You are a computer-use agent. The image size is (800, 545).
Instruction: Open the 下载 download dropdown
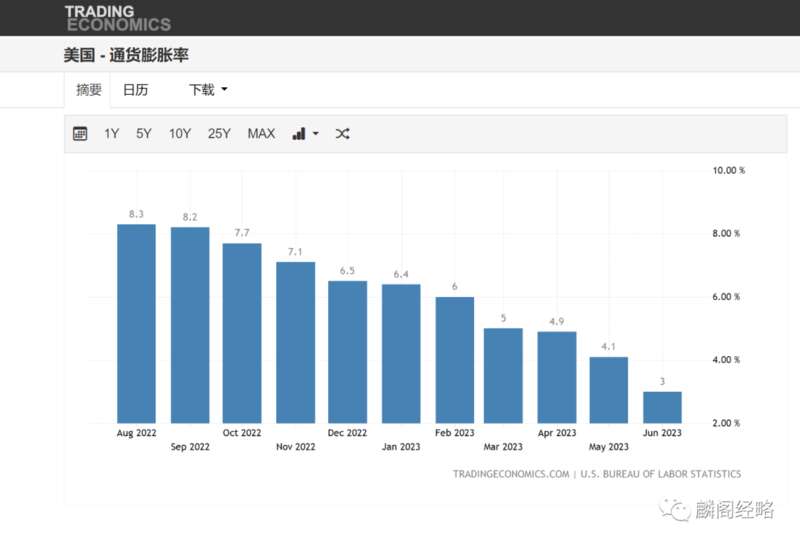(208, 90)
